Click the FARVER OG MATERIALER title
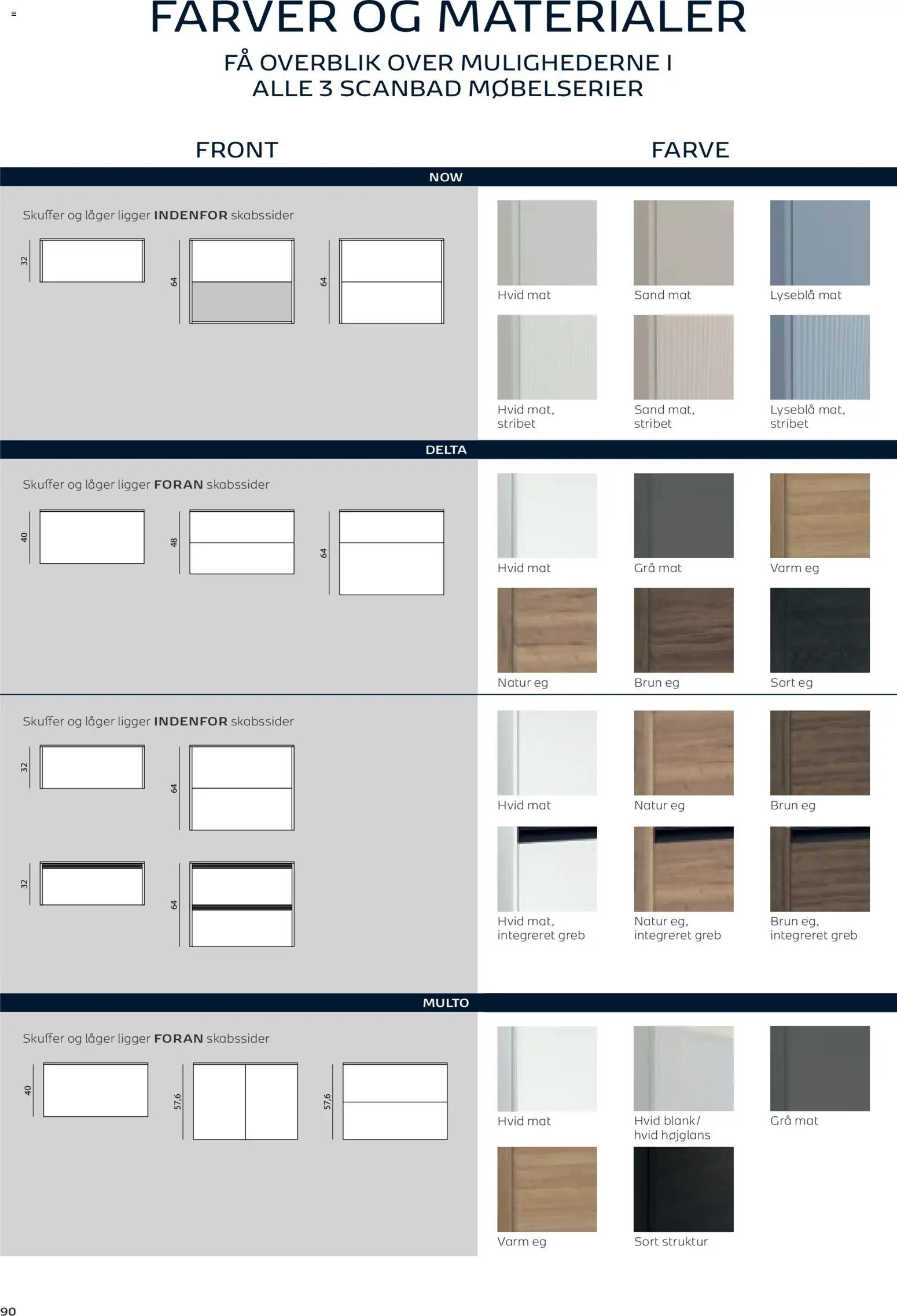897x1316 pixels. pyautogui.click(x=448, y=17)
